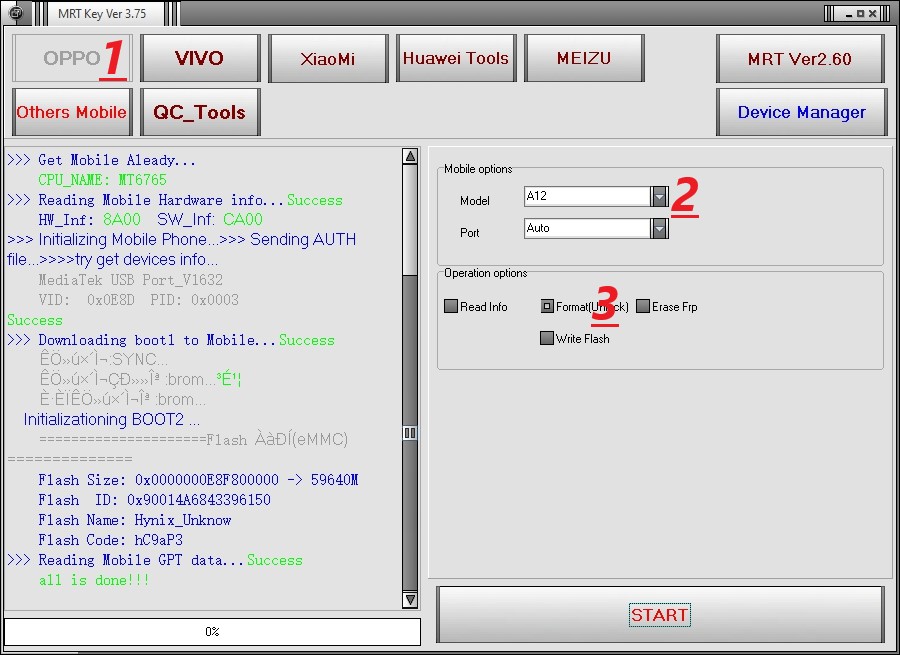Click the 'Mobile options' group label
Image resolution: width=900 pixels, height=655 pixels.
click(x=478, y=169)
